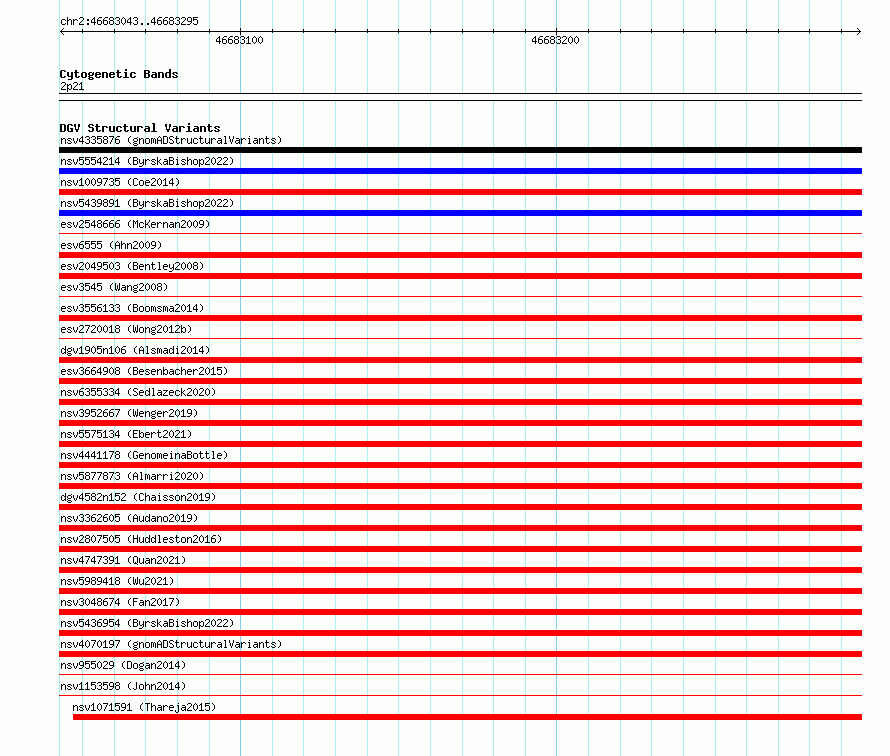This screenshot has width=890, height=756.
Task: Open variant nsv6355334 (Sedlazeck2020)
Action: pyautogui.click(x=138, y=392)
